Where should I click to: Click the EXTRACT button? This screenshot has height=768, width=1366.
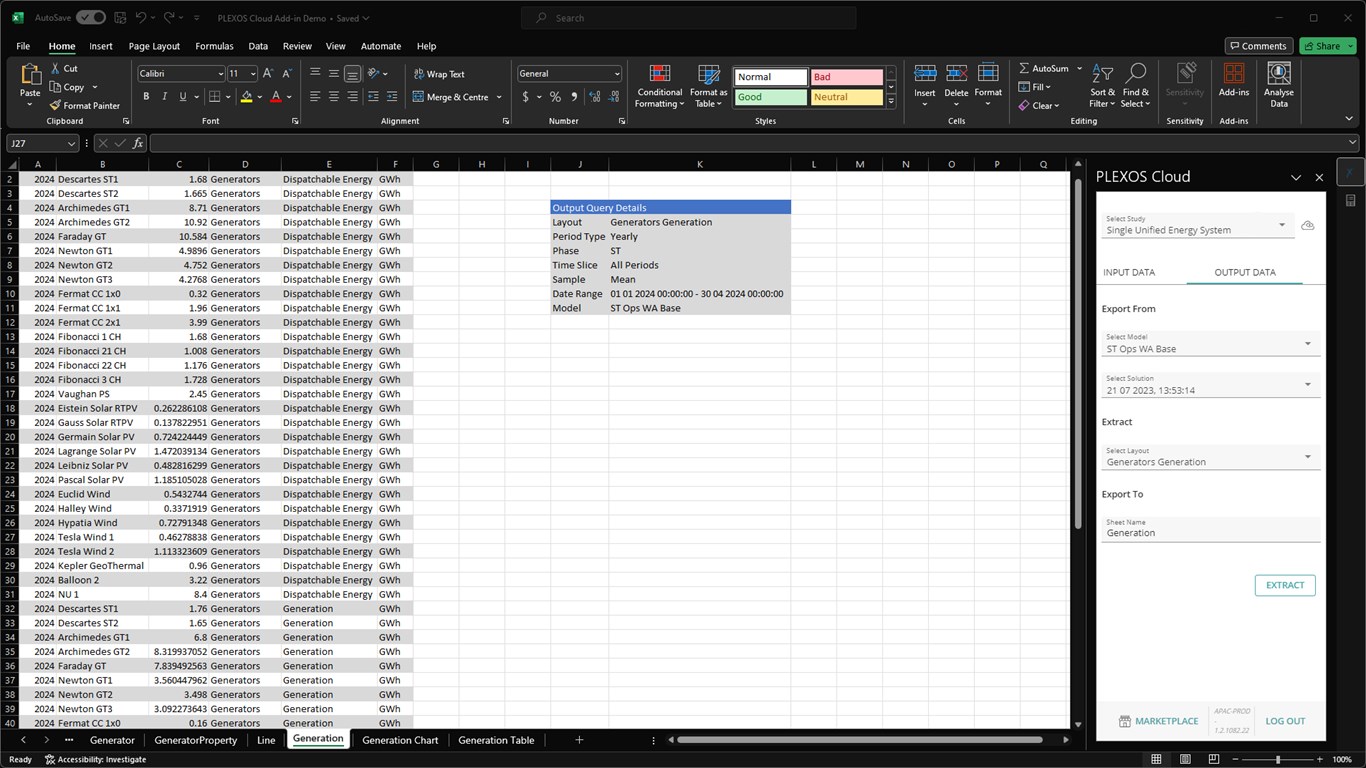1285,585
